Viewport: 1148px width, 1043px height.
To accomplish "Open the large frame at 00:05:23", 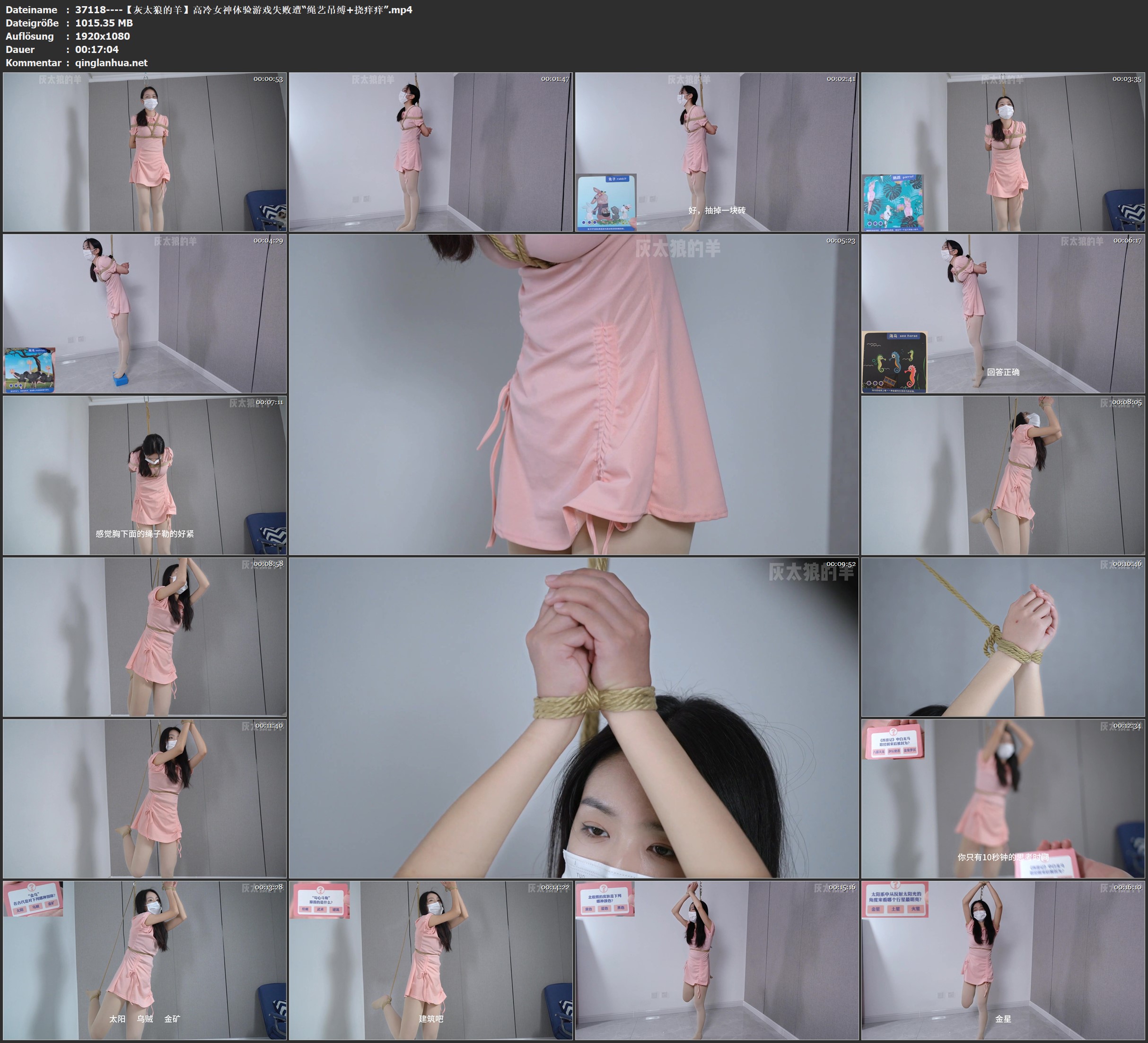I will click(x=573, y=394).
